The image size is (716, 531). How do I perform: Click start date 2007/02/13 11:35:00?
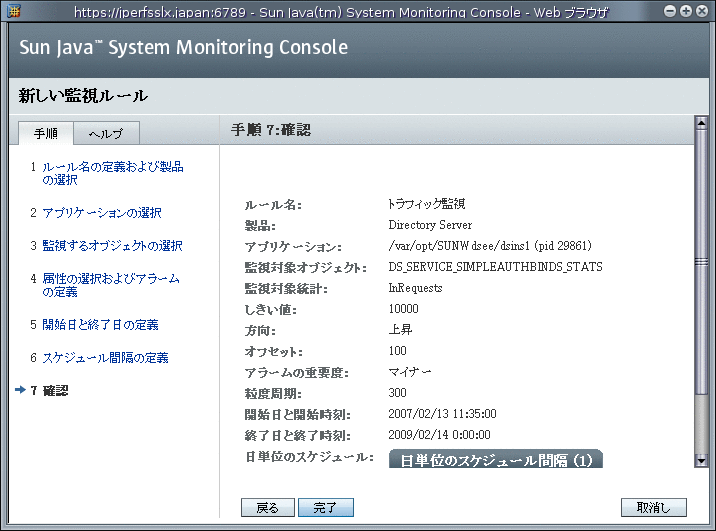pyautogui.click(x=442, y=414)
